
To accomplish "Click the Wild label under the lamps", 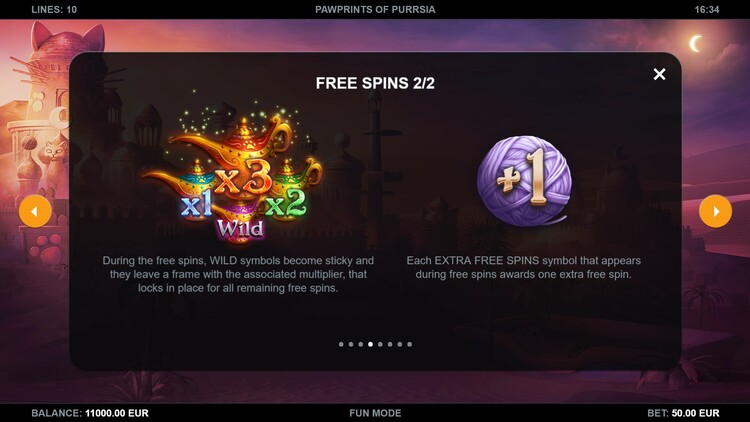I will [240, 228].
